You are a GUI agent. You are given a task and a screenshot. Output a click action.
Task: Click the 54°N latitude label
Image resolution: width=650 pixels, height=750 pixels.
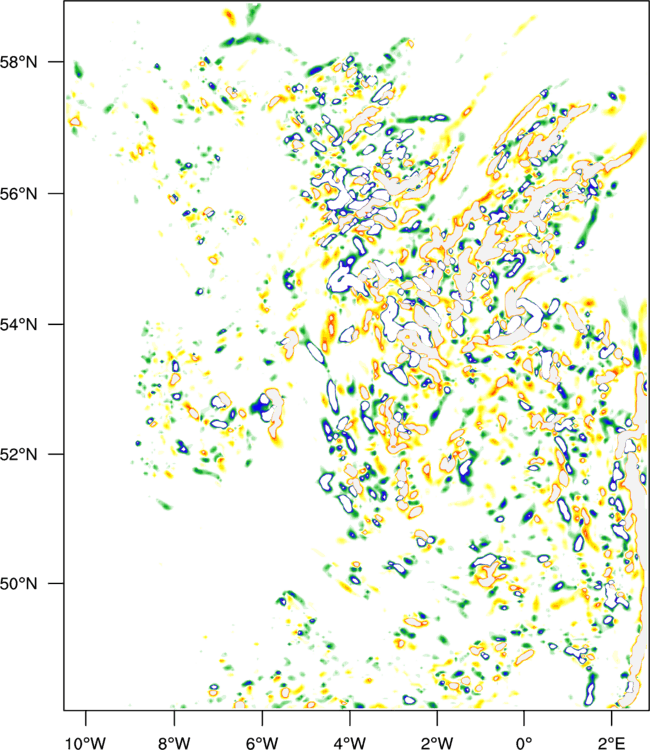[x=19, y=324]
